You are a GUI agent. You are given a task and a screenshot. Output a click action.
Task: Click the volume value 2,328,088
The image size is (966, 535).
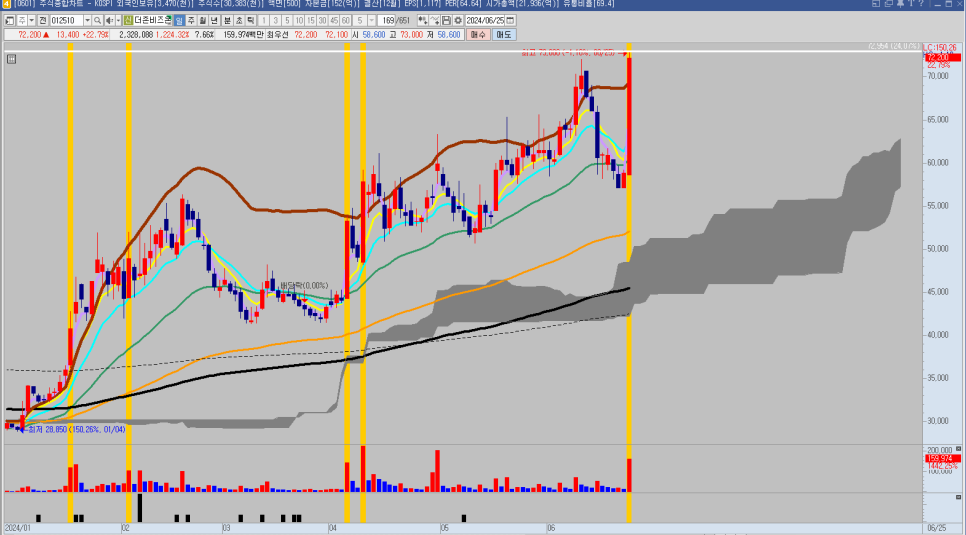[136, 35]
